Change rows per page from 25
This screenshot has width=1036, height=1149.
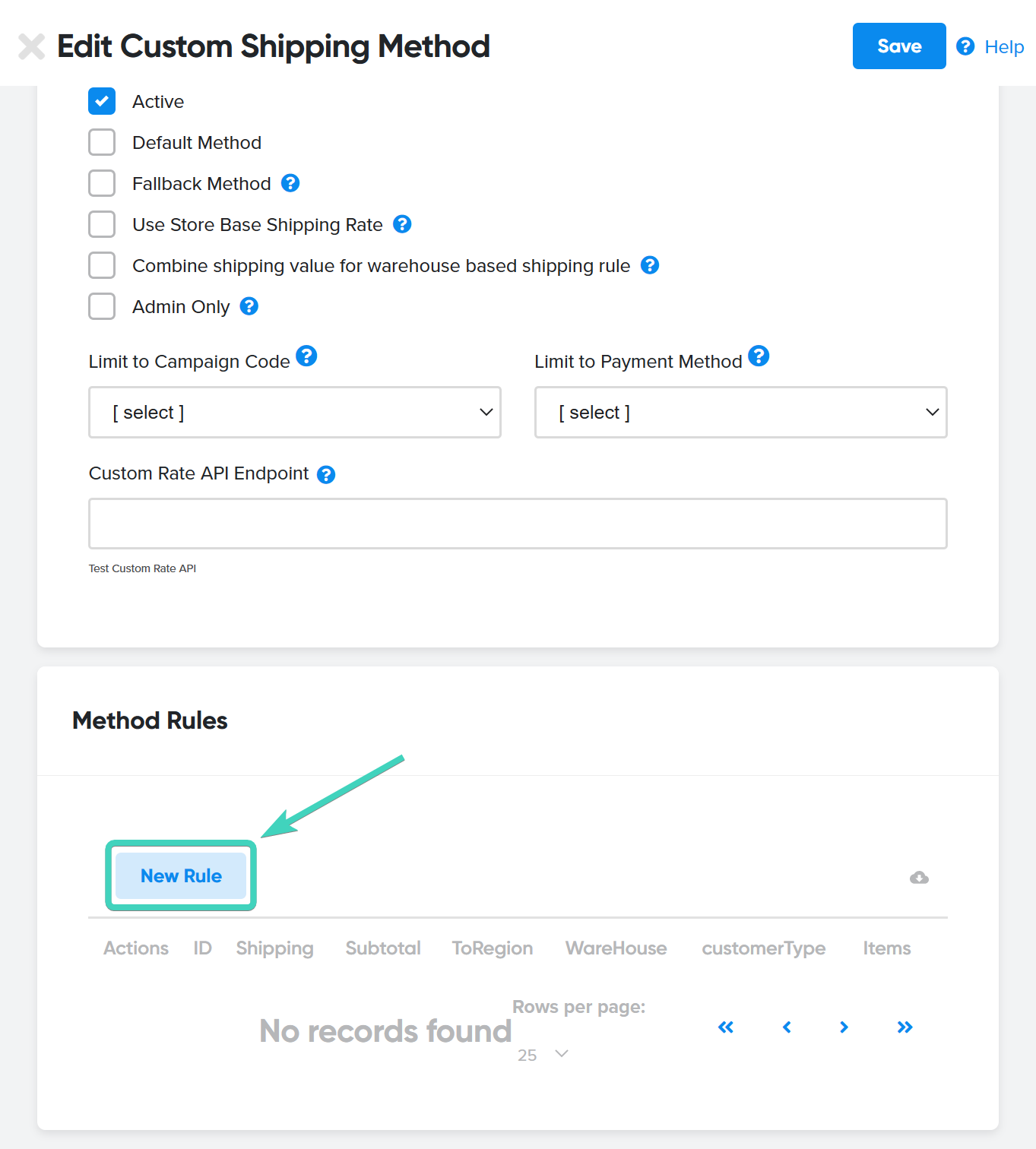coord(541,1055)
